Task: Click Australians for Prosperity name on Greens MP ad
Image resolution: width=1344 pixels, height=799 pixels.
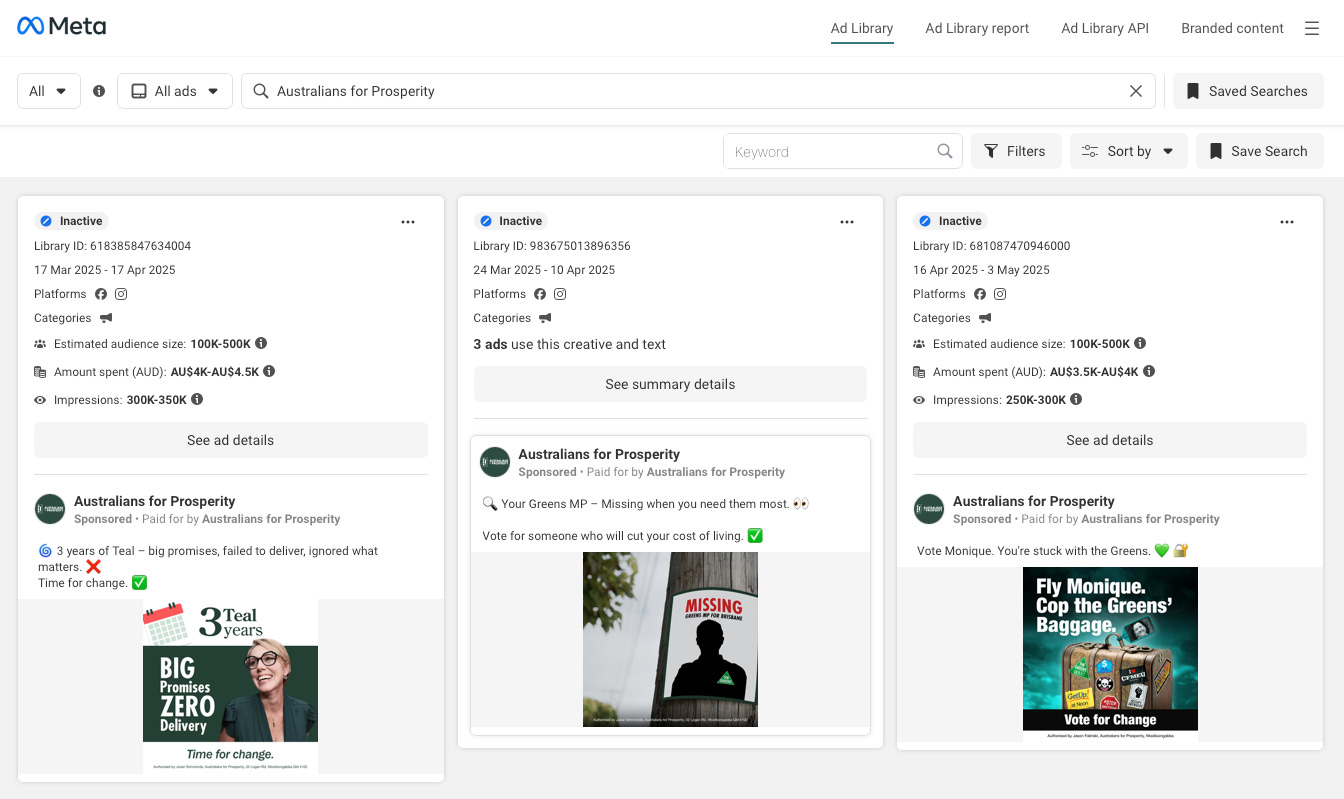Action: (599, 454)
